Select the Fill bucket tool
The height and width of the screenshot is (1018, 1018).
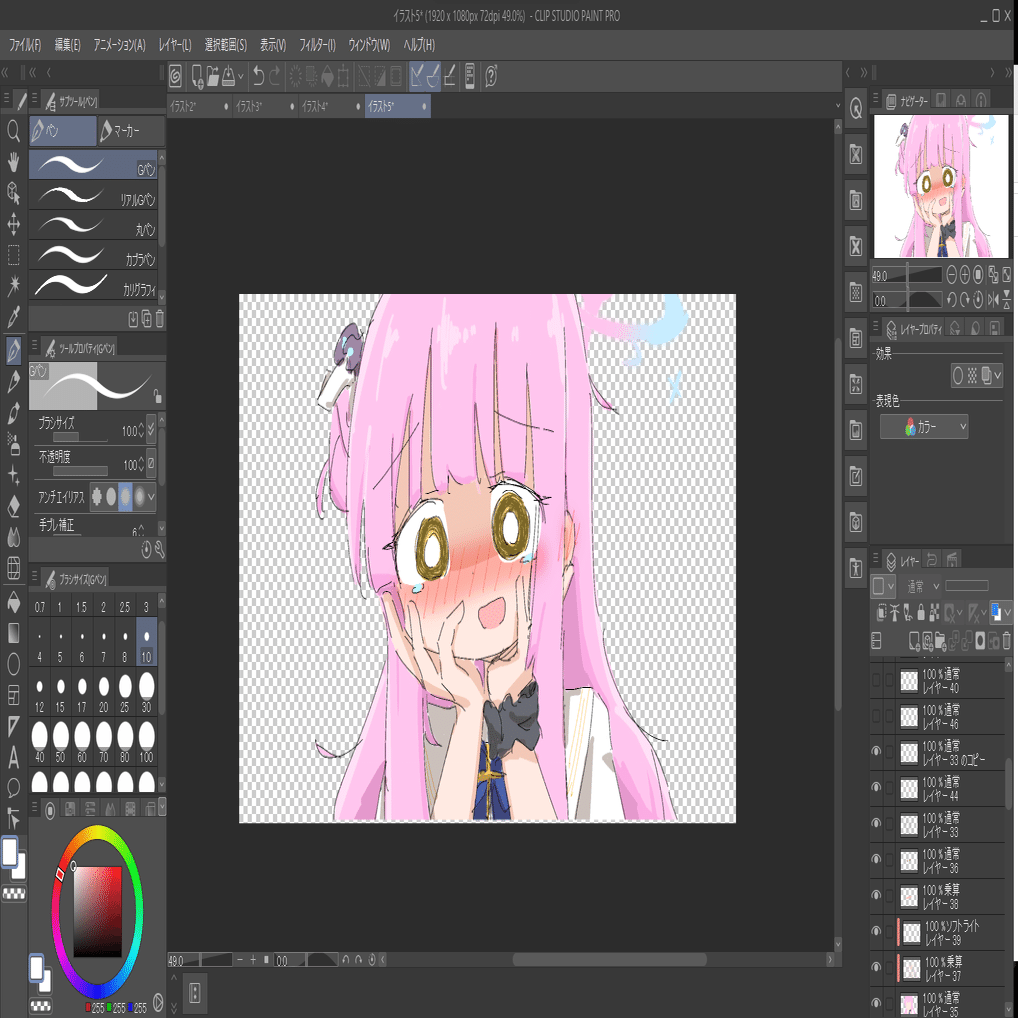point(13,602)
